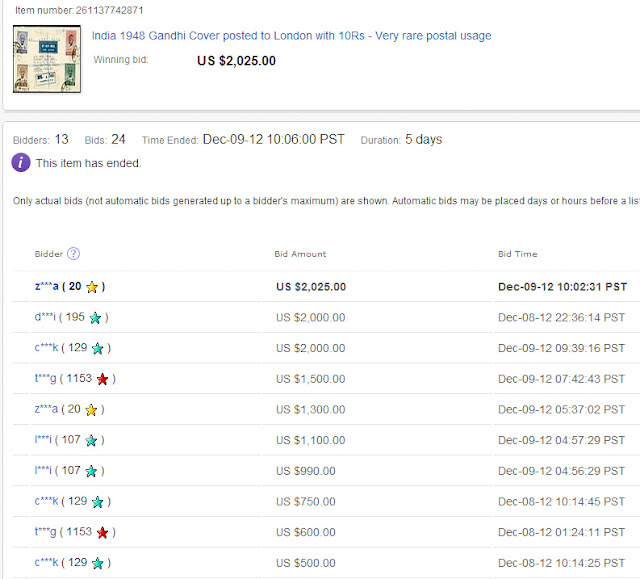Click bid time Dec-09-12 09:39:16 PST

[561, 348]
